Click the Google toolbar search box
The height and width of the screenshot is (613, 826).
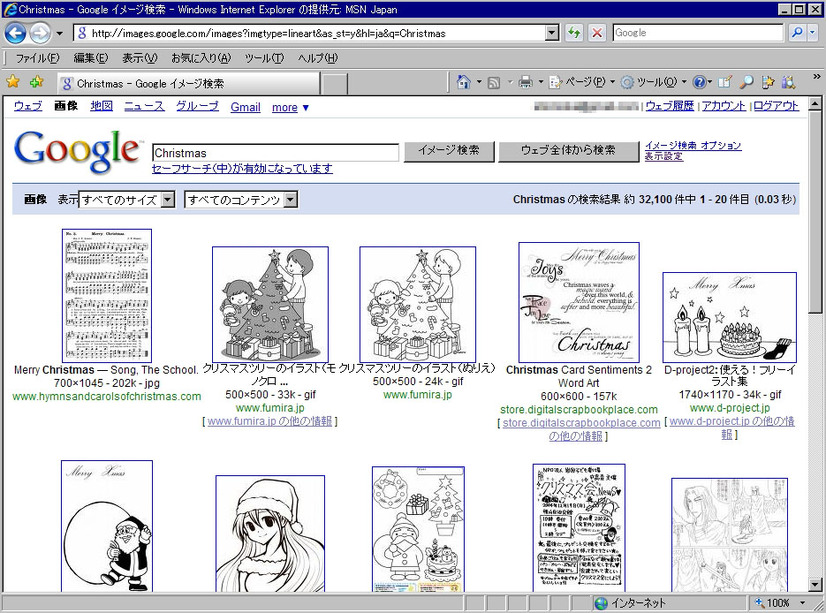pyautogui.click(x=699, y=33)
